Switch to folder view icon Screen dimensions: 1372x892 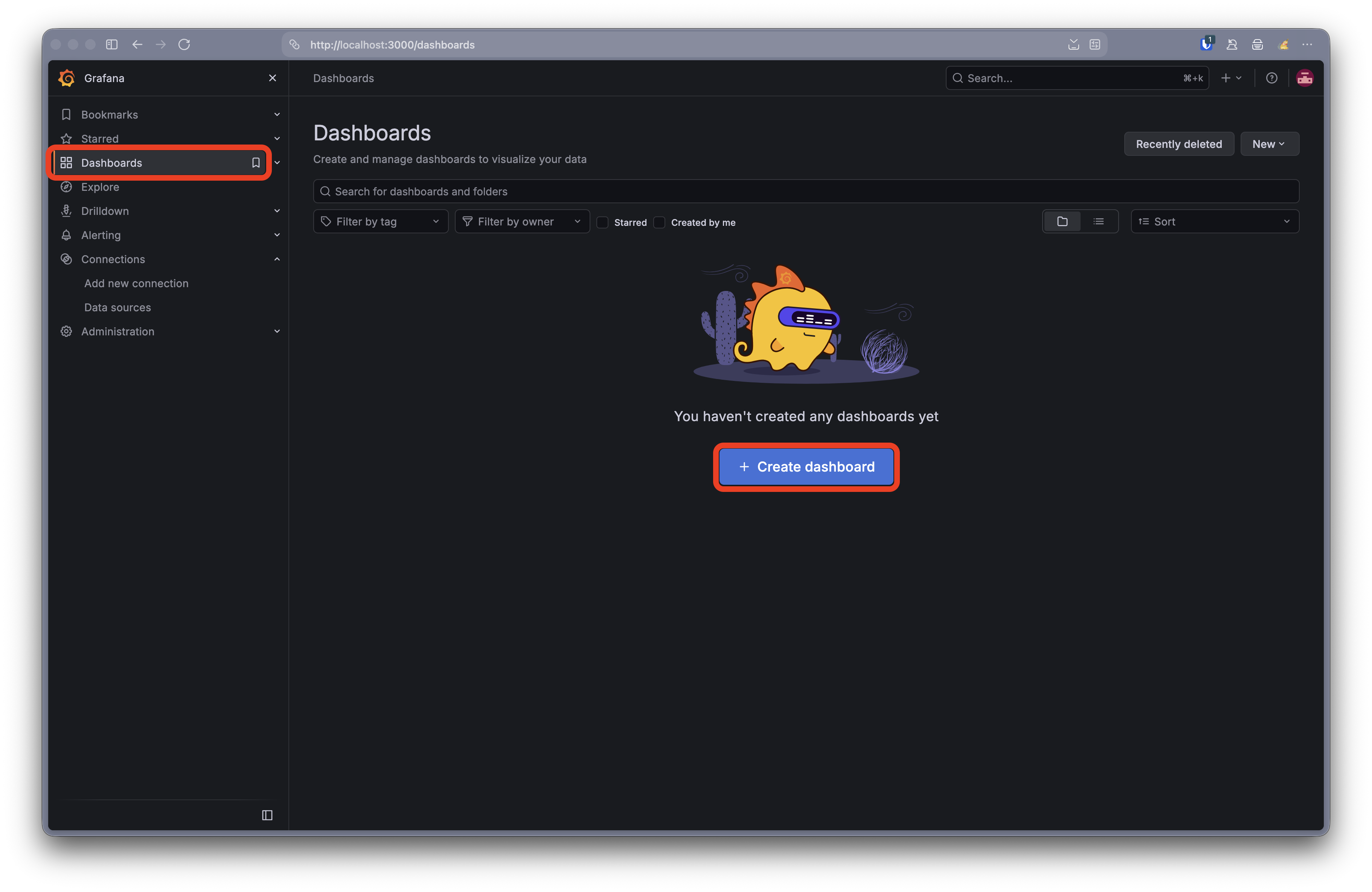[x=1063, y=222]
